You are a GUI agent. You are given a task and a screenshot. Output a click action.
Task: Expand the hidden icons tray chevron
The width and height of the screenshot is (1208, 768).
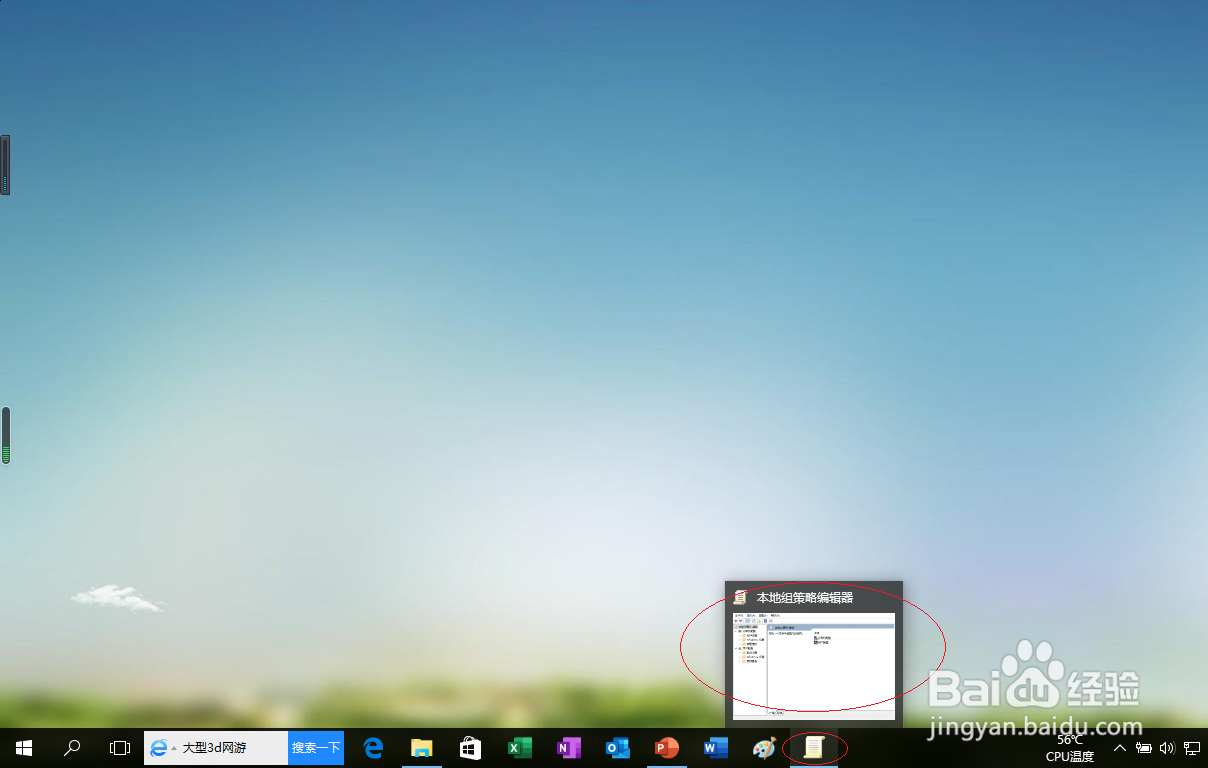click(1119, 747)
